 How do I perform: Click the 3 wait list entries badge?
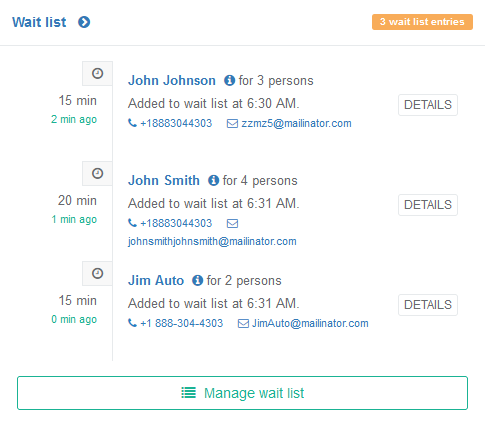coord(422,22)
